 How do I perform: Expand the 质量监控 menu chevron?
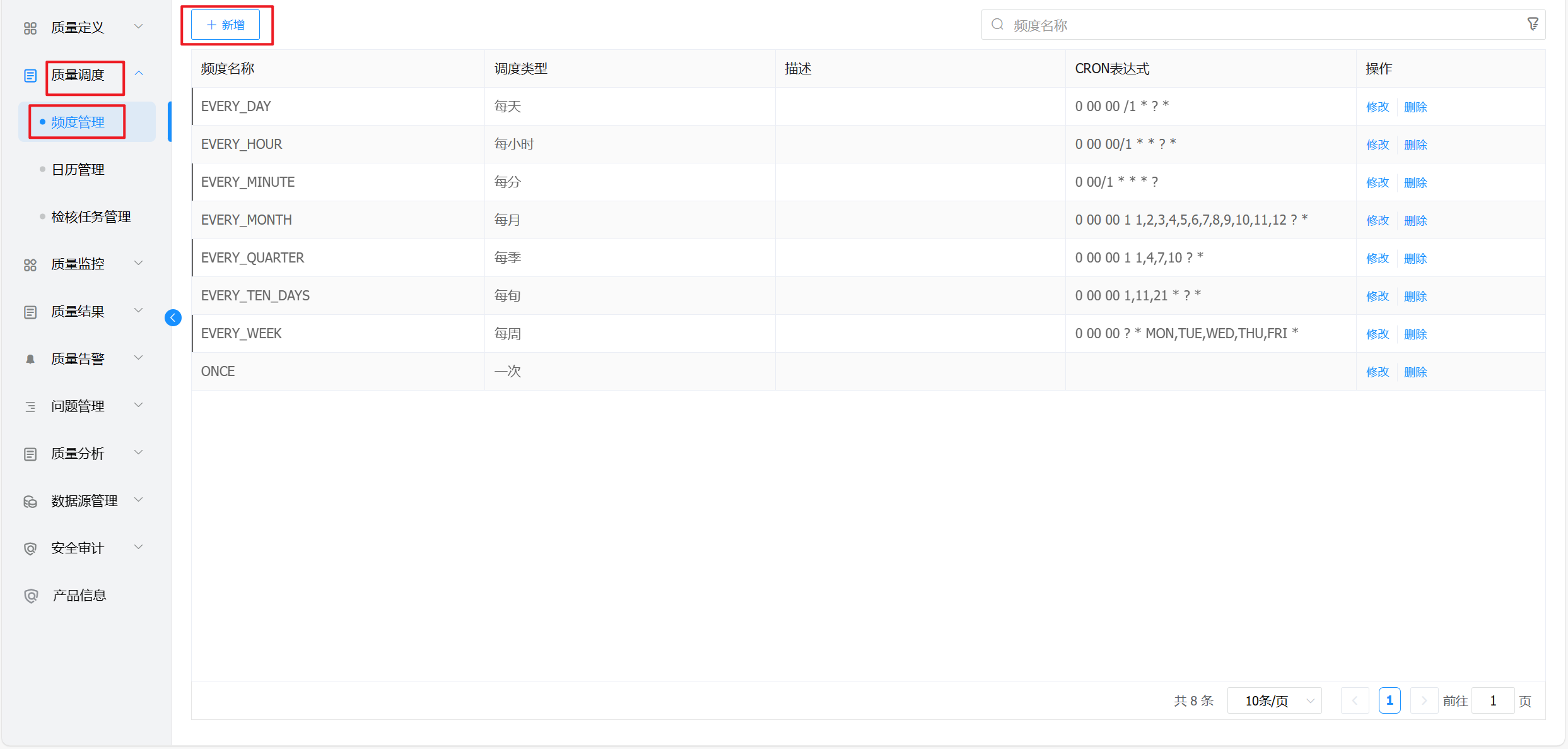tap(139, 263)
